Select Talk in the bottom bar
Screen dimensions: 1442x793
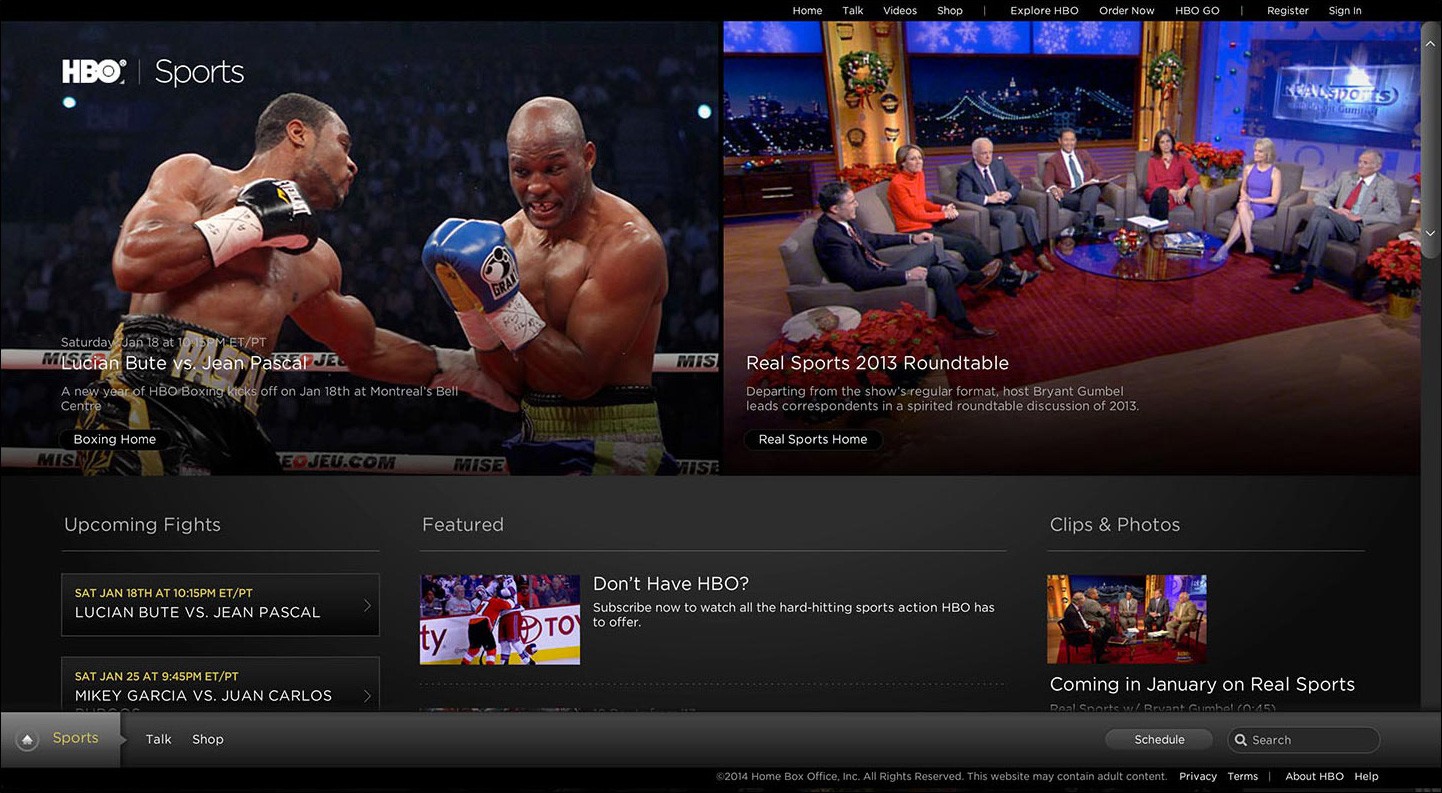click(159, 739)
